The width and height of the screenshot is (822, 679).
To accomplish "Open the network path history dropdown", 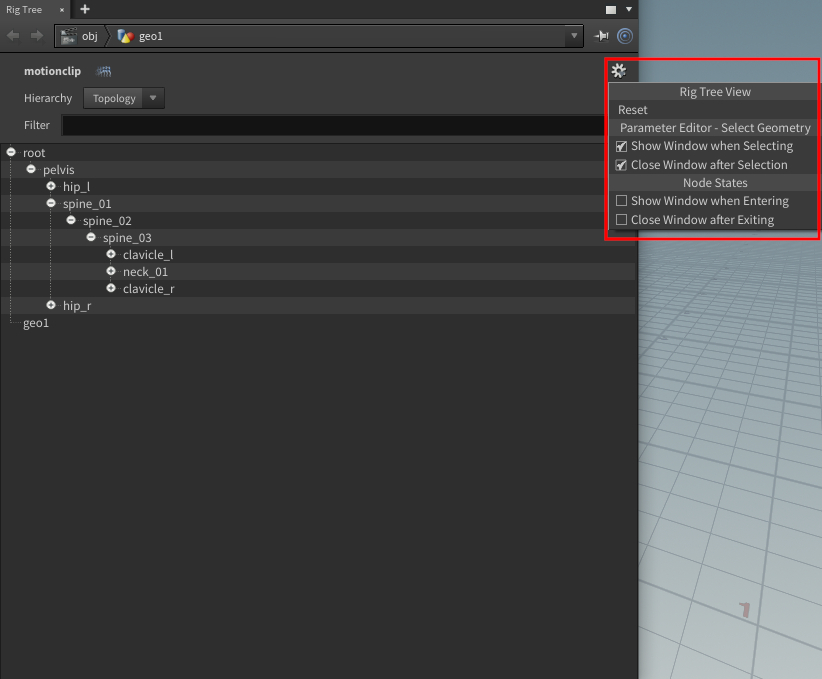I will click(x=573, y=36).
